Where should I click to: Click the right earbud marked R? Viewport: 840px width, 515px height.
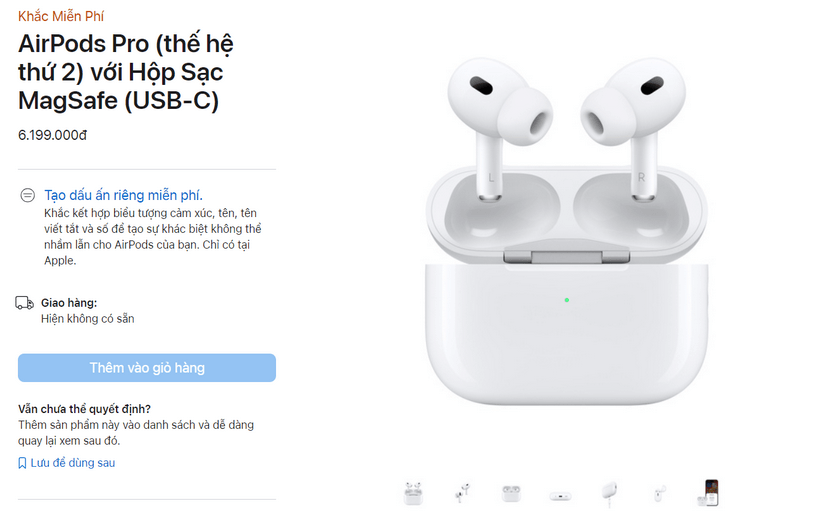click(633, 129)
